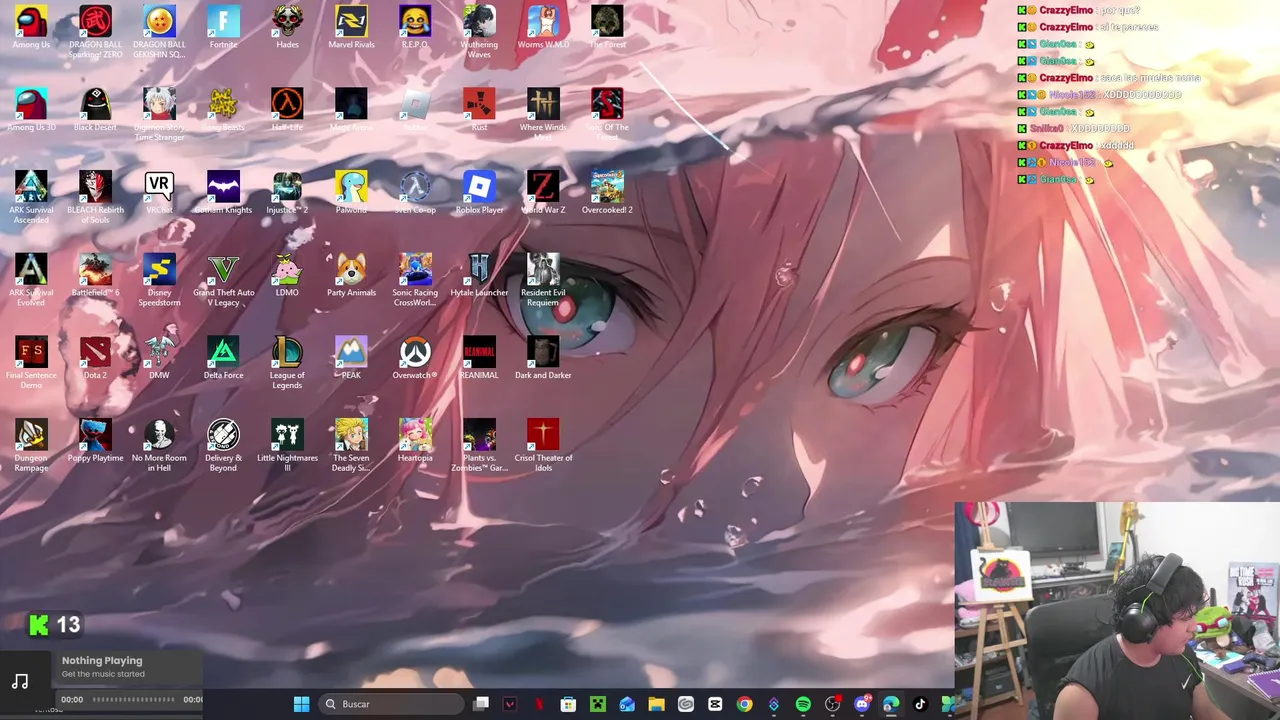Select the Worms W.M.D shortcut

tap(543, 28)
